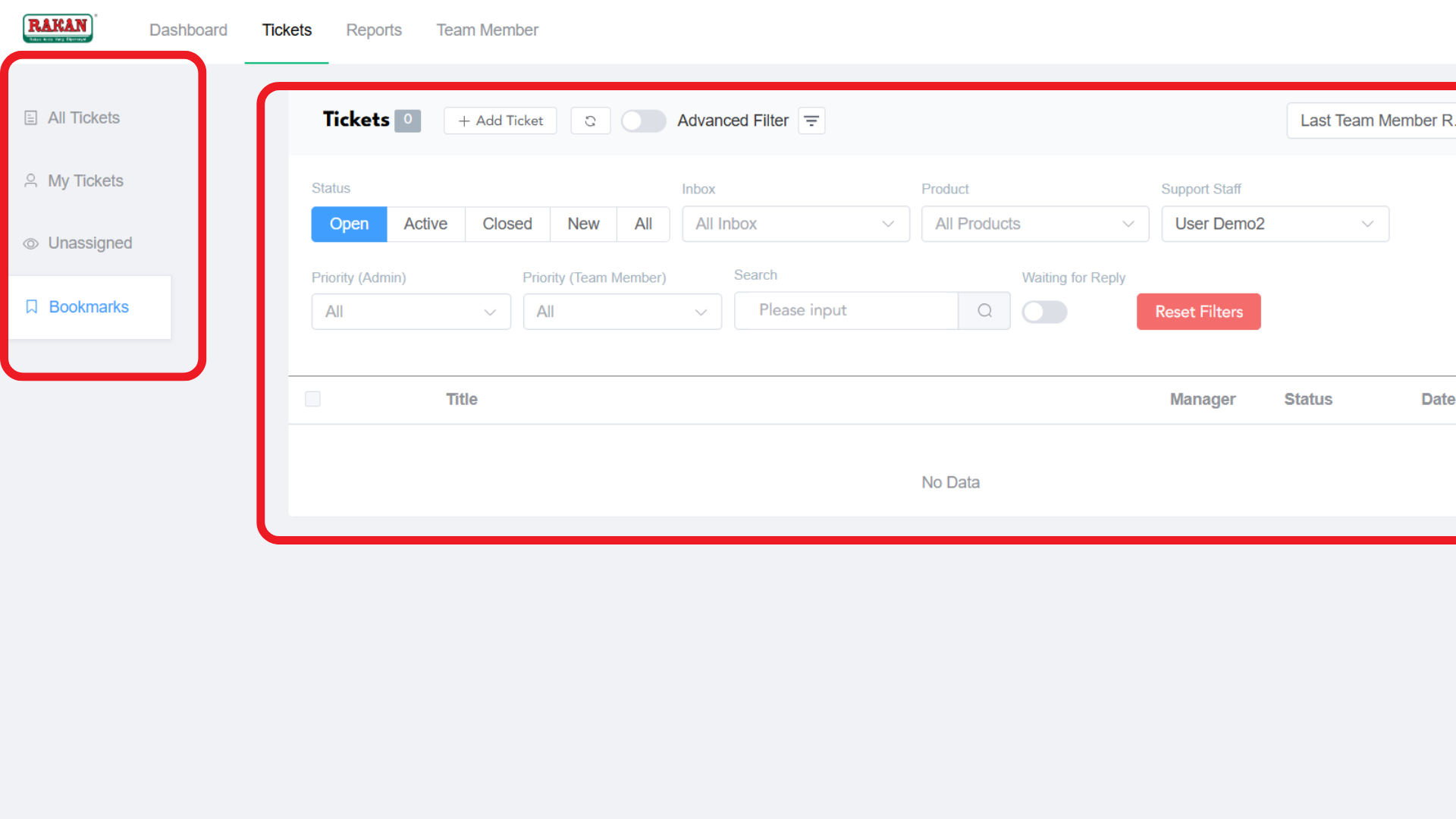Click the Unassigned eye icon
1456x819 pixels.
pyautogui.click(x=30, y=243)
